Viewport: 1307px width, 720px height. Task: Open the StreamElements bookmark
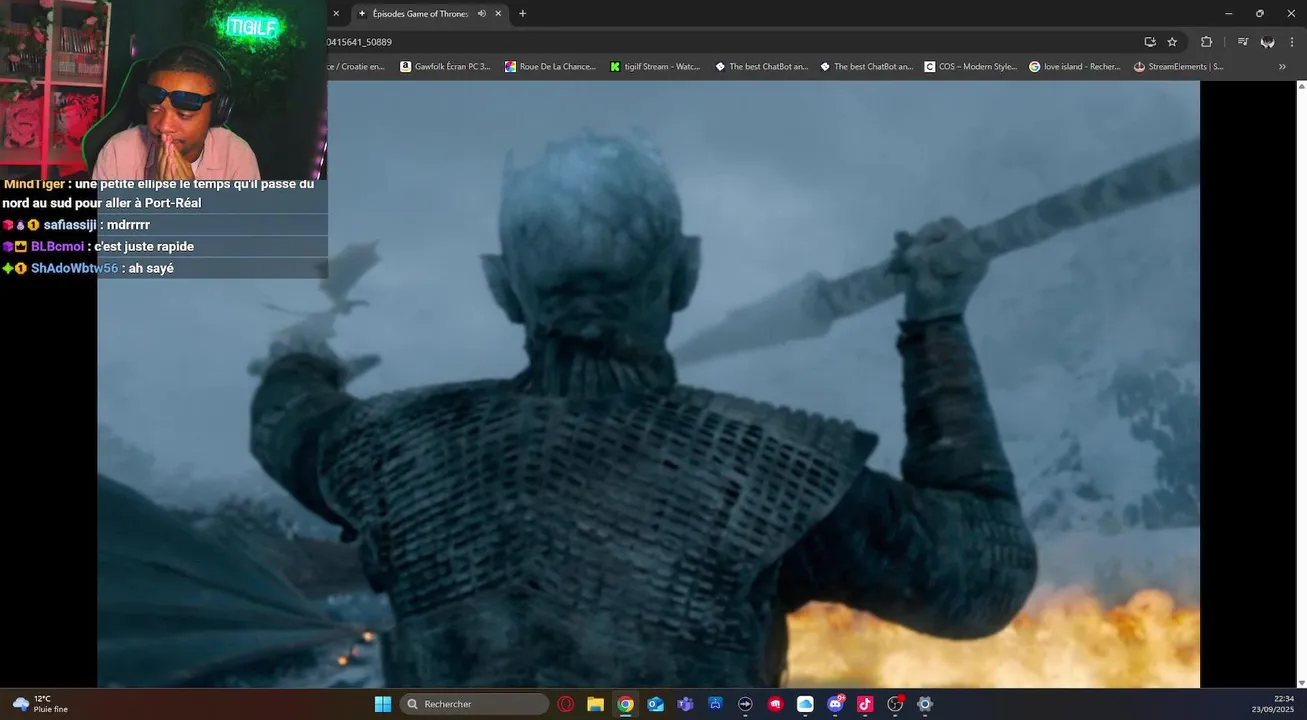(1179, 67)
